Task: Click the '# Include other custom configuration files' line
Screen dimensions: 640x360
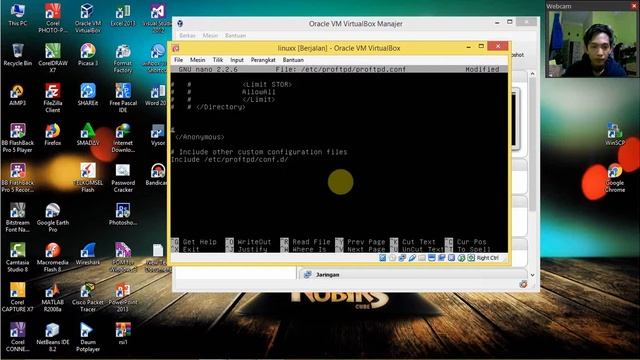Action: click(259, 152)
